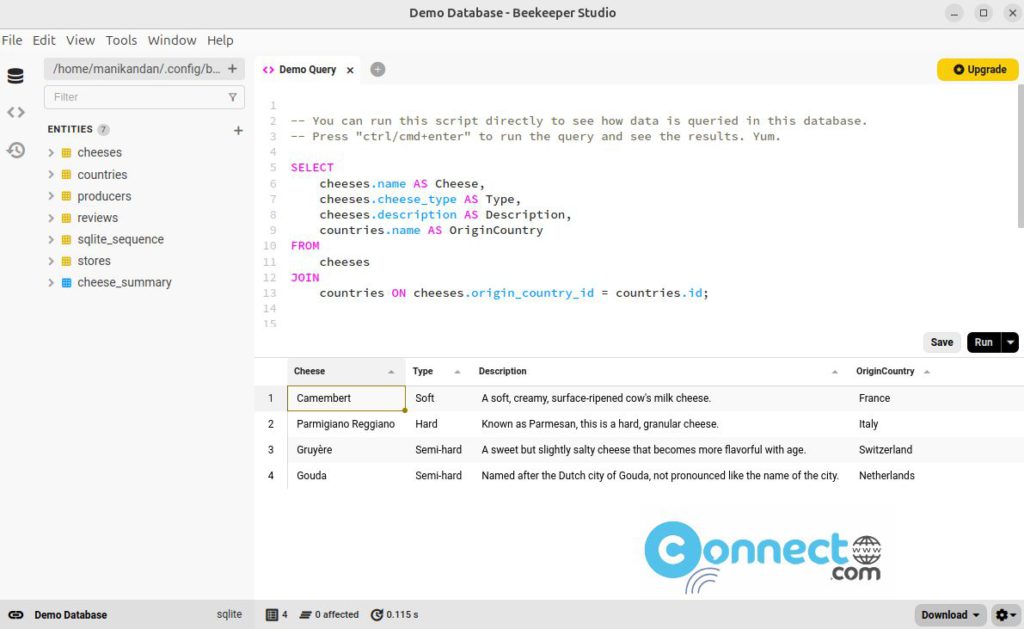The image size is (1024, 629).
Task: Open the database connections sidebar icon
Action: click(x=14, y=75)
